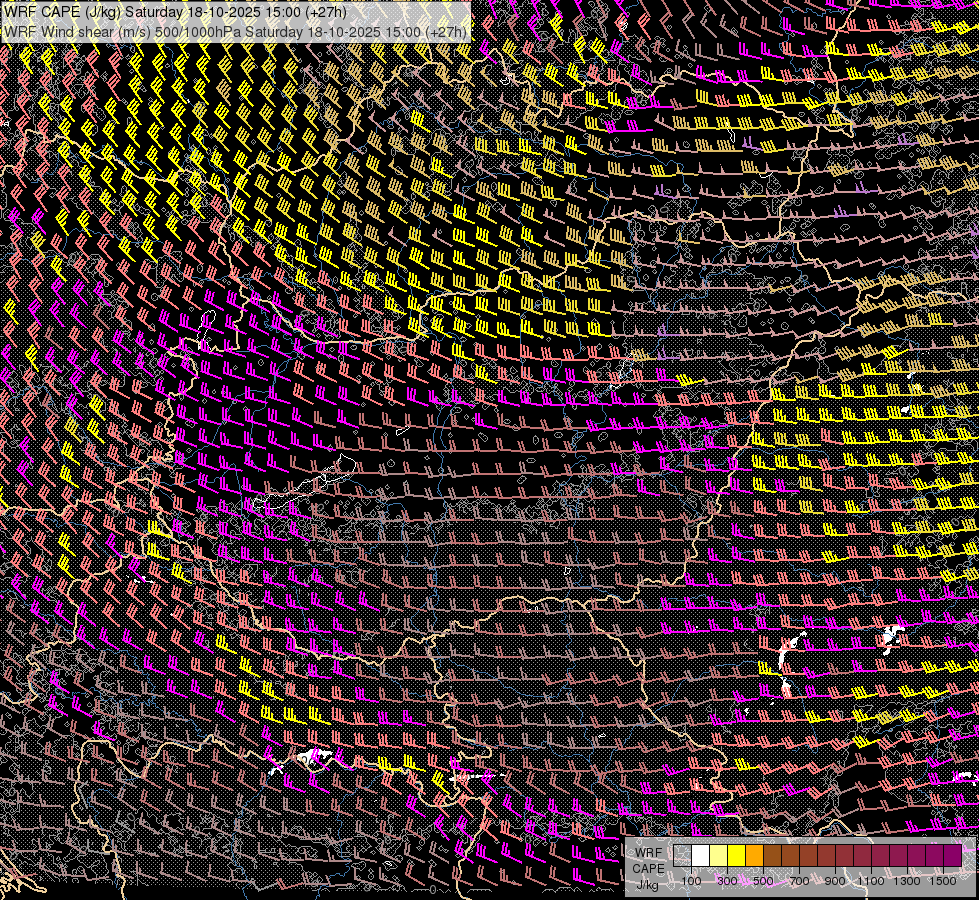Click the CAPE text inside the legend box
979x900 pixels.
648,868
